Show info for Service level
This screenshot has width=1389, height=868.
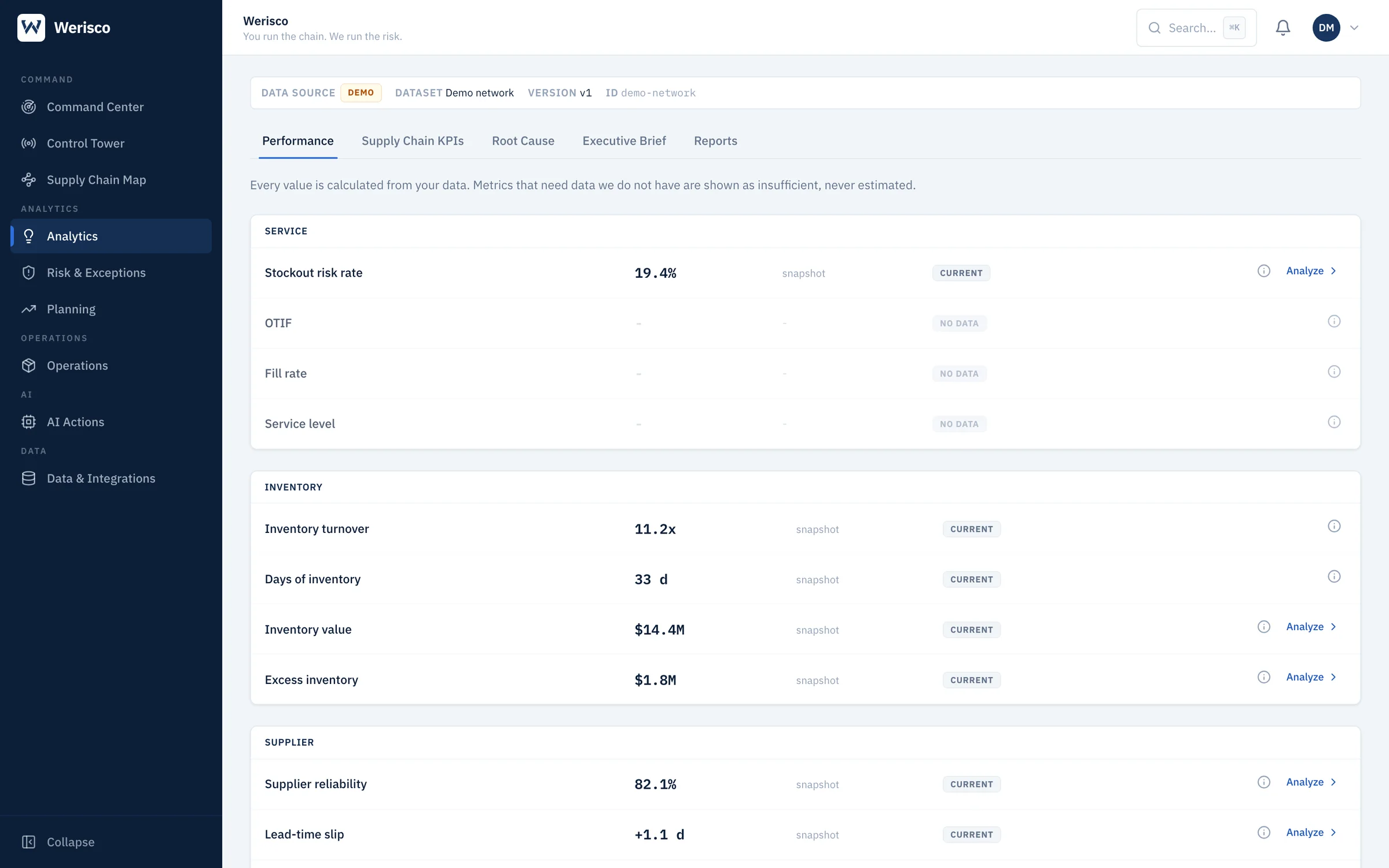(1334, 422)
